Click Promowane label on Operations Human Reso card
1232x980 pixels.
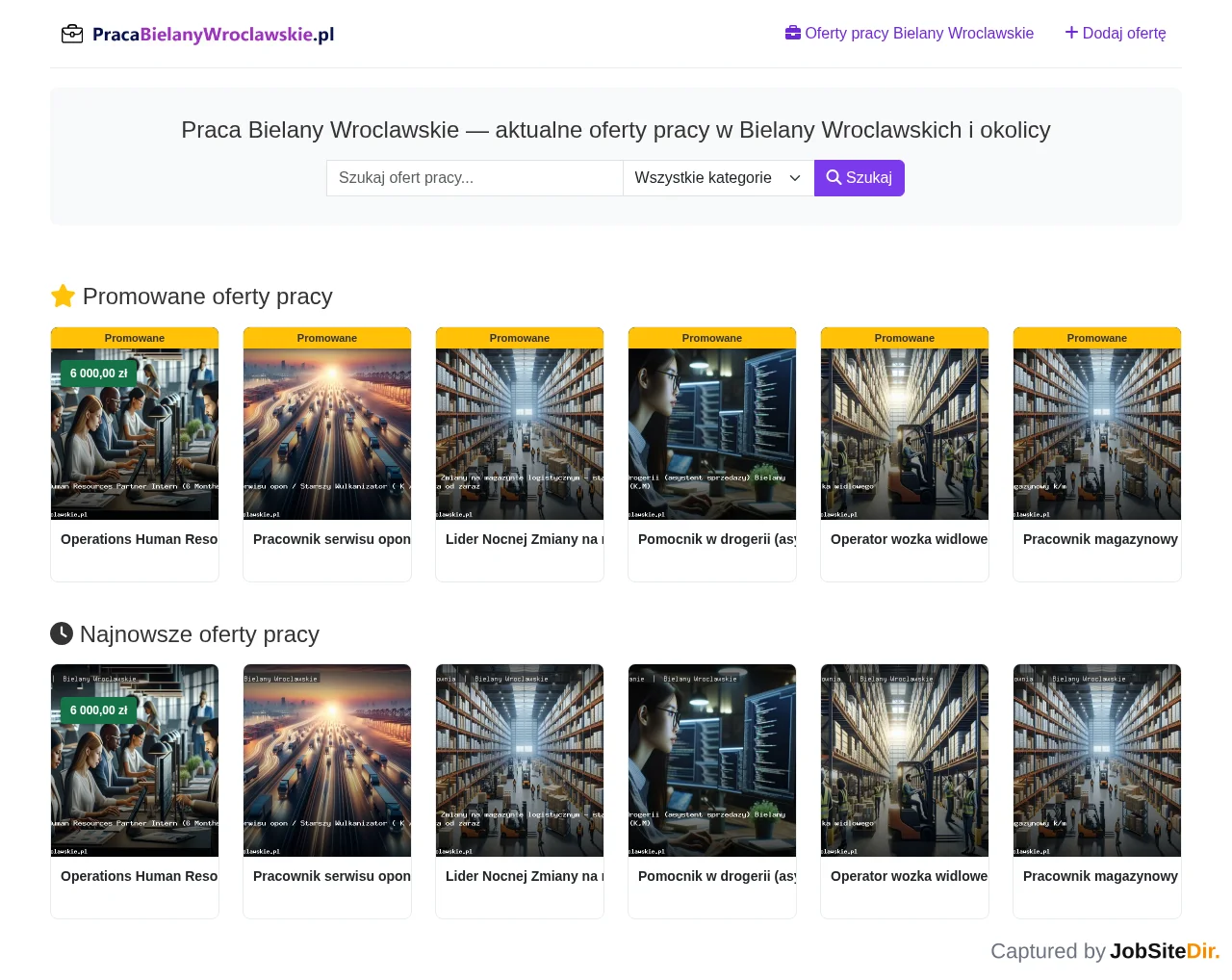(x=135, y=338)
